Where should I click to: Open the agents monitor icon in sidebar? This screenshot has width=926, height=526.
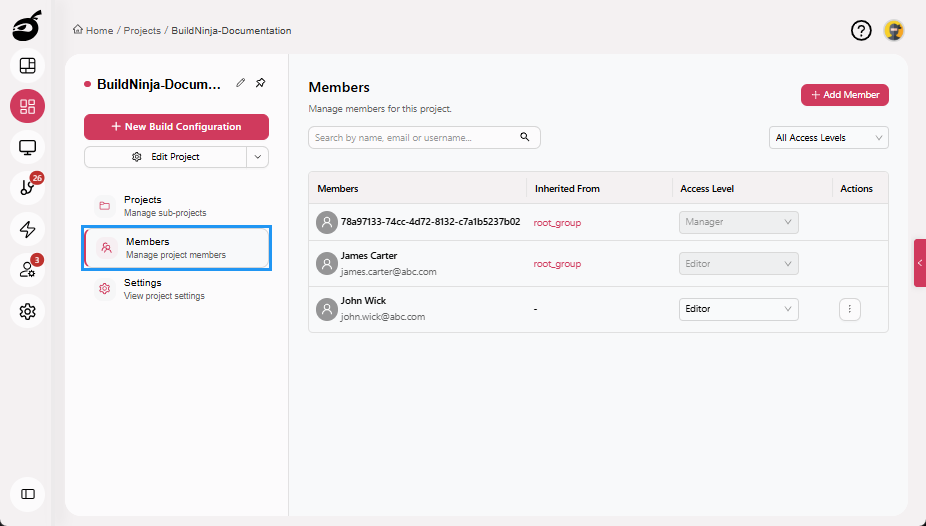pyautogui.click(x=28, y=147)
